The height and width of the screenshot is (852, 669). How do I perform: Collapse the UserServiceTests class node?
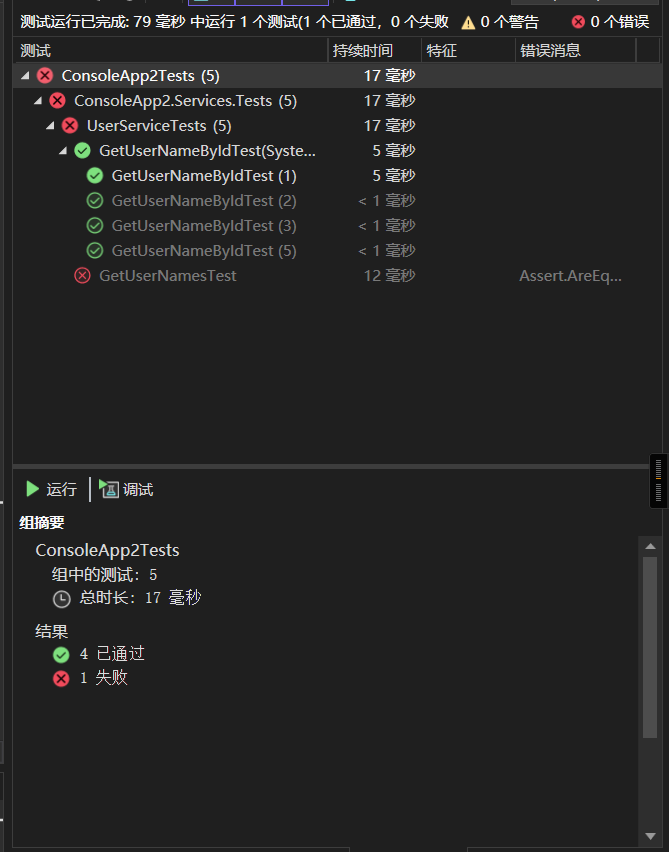tap(50, 126)
